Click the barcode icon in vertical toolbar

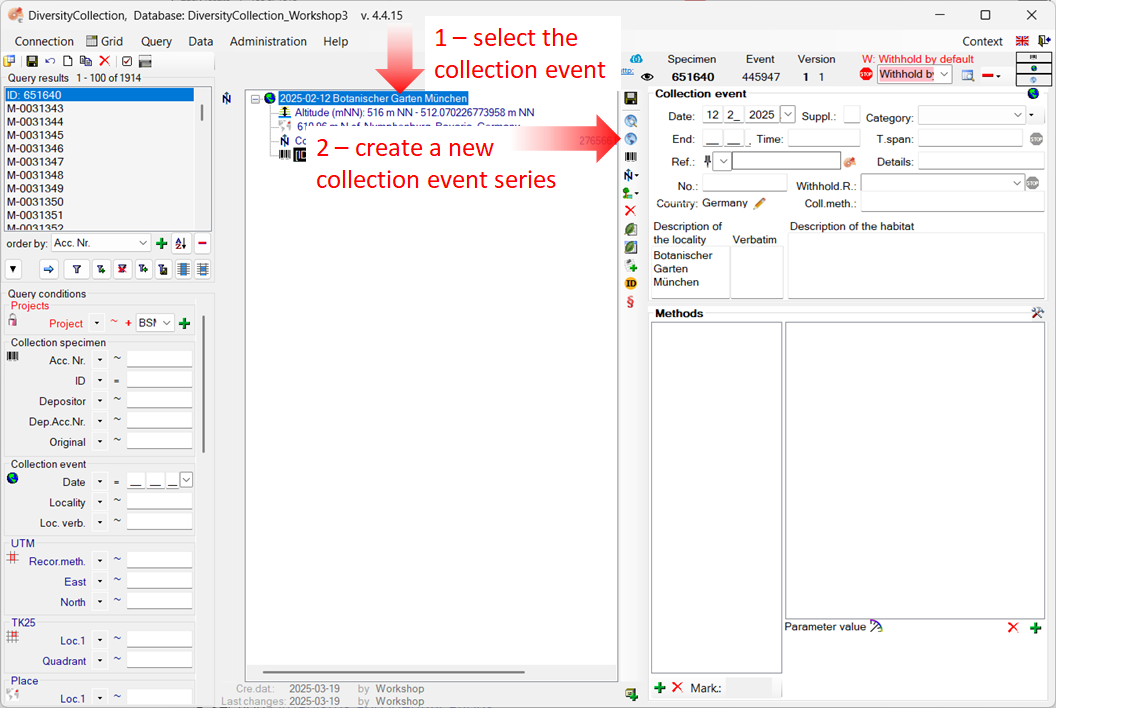[630, 157]
